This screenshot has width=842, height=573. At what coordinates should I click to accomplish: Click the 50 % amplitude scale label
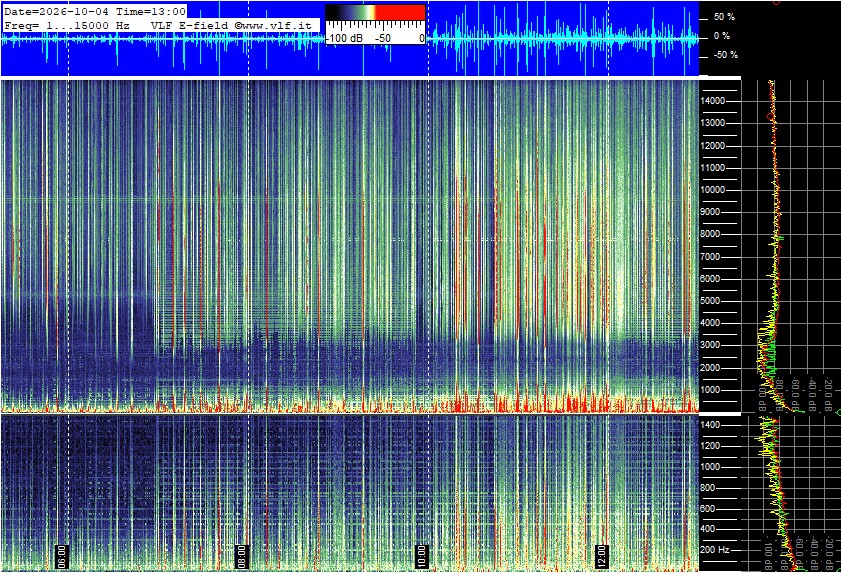[x=724, y=17]
